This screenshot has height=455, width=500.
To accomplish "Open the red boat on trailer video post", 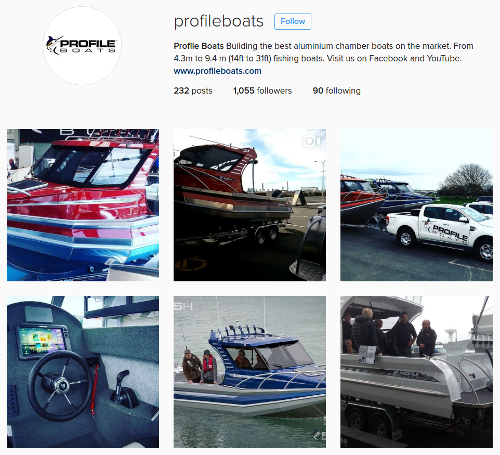I will [250, 205].
